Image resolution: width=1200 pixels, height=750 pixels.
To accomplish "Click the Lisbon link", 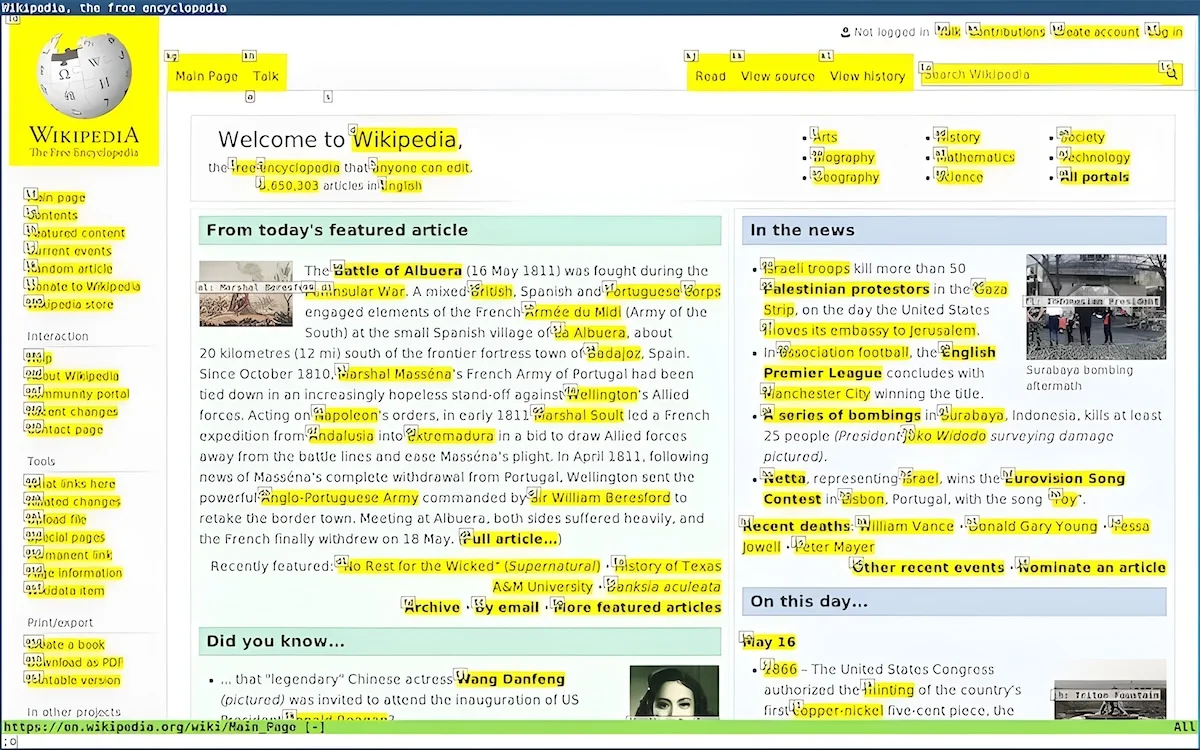I will pyautogui.click(x=862, y=499).
